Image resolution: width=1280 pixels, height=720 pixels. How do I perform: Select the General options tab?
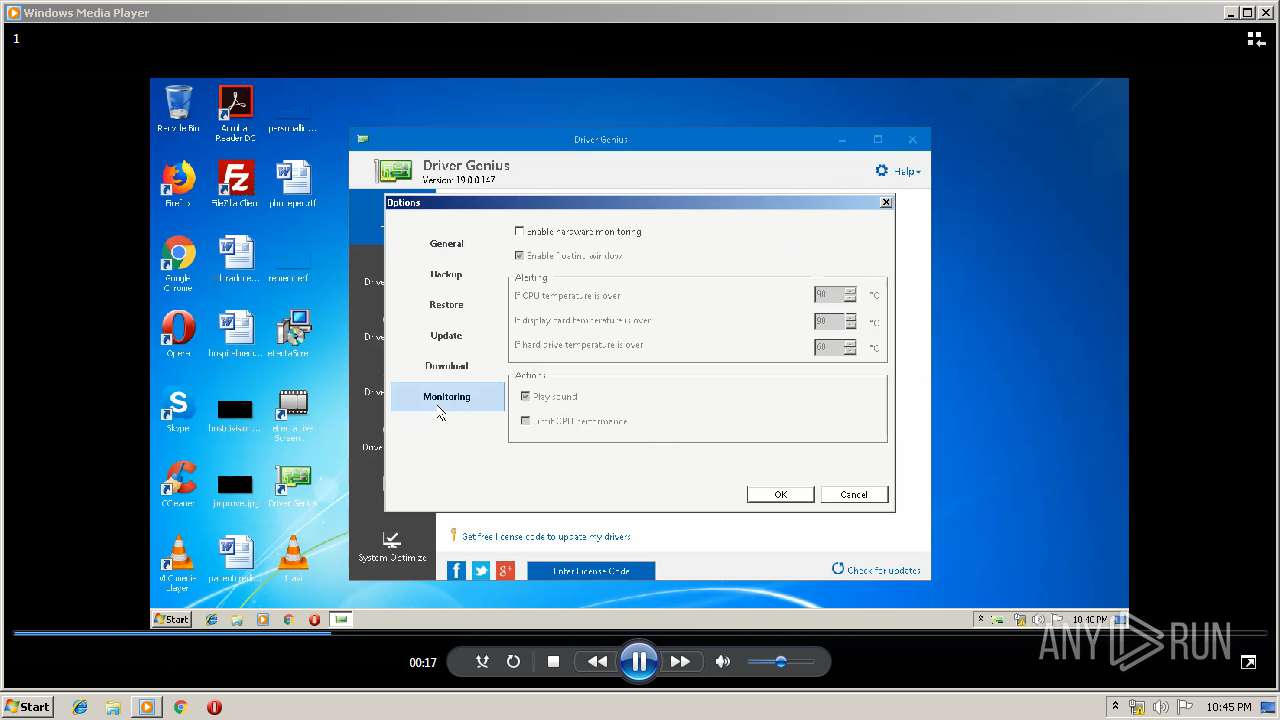coord(446,244)
